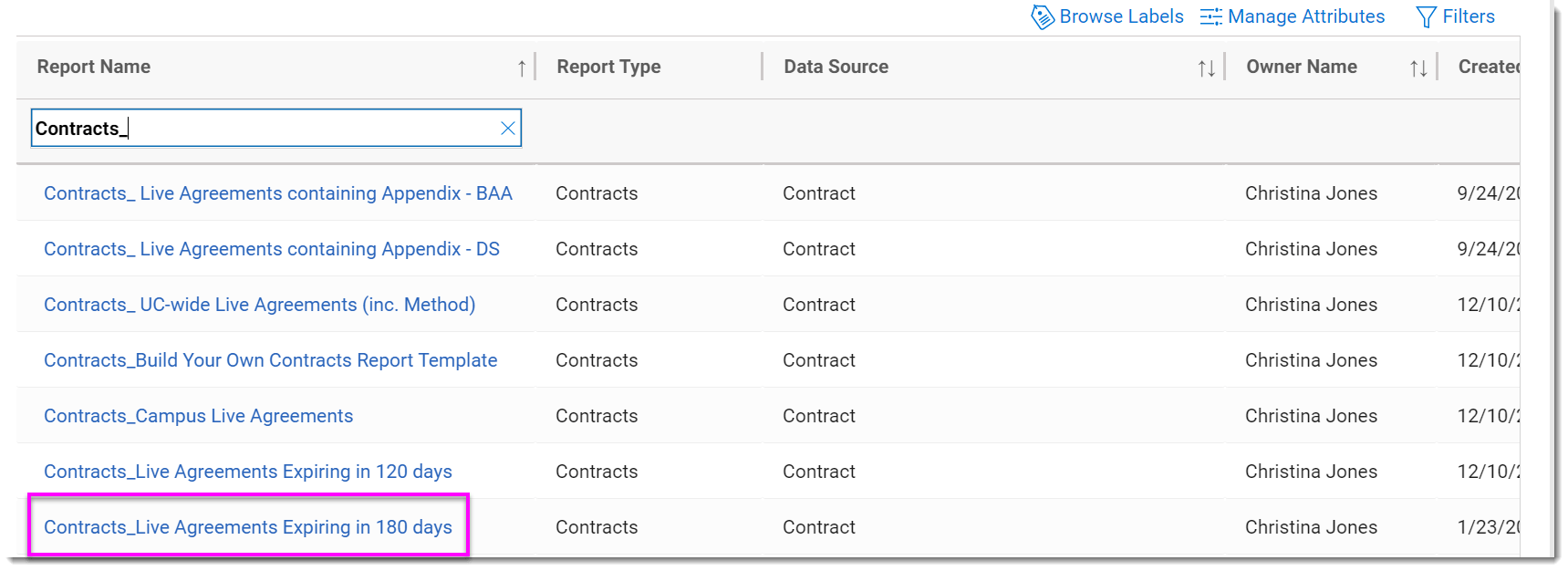
Task: Open the Browse Labels panel
Action: (x=1120, y=16)
